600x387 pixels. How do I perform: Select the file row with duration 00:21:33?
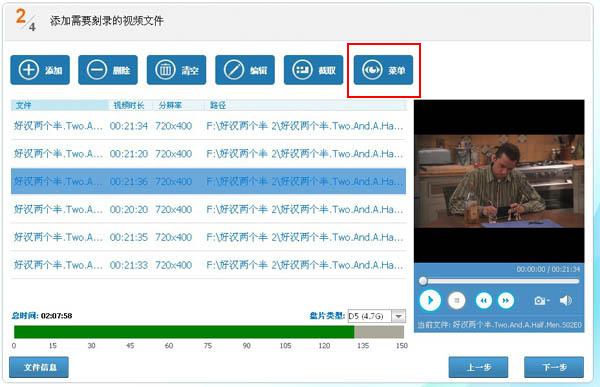point(209,265)
